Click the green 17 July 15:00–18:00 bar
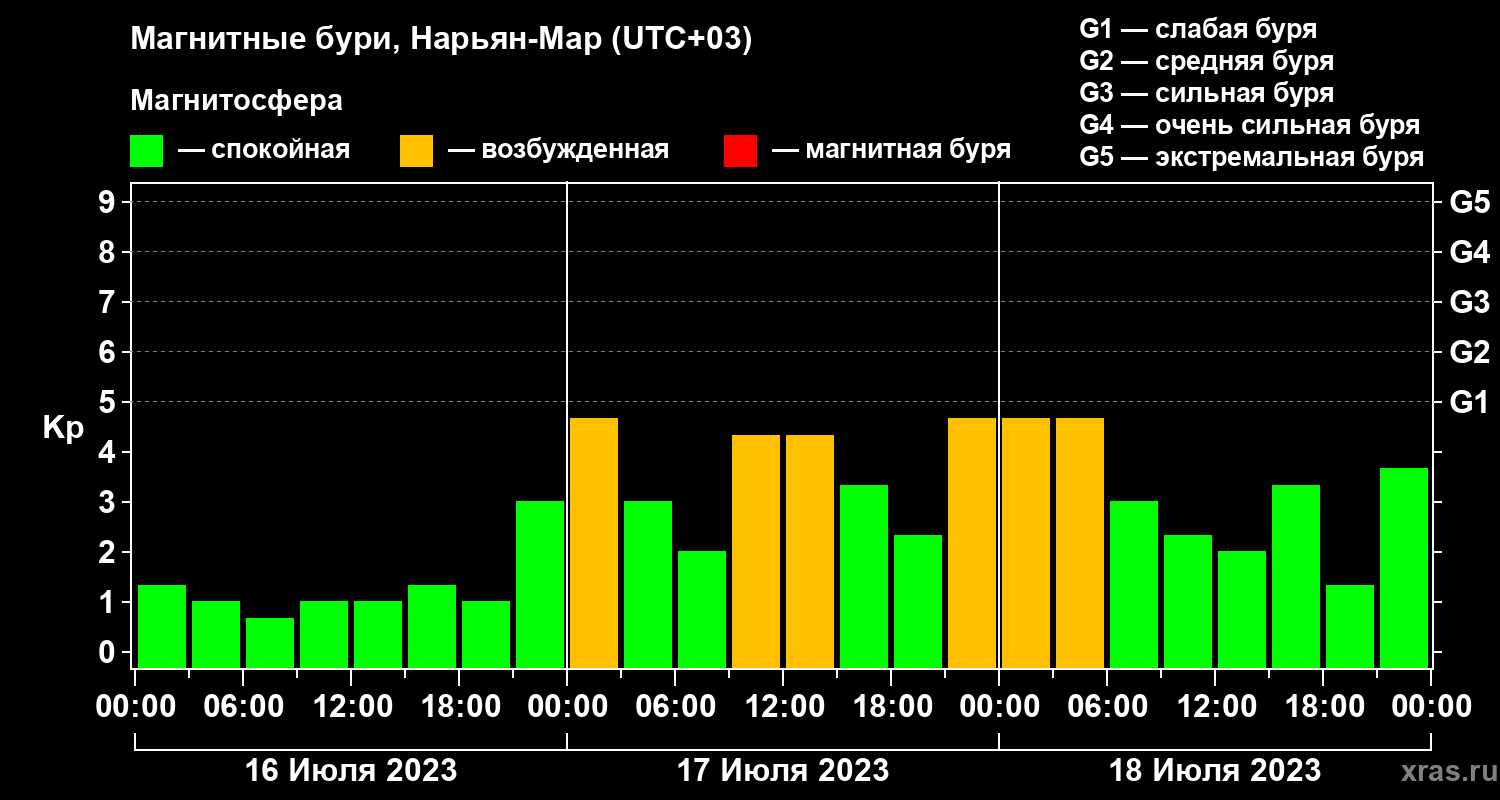1500x800 pixels. tap(864, 576)
